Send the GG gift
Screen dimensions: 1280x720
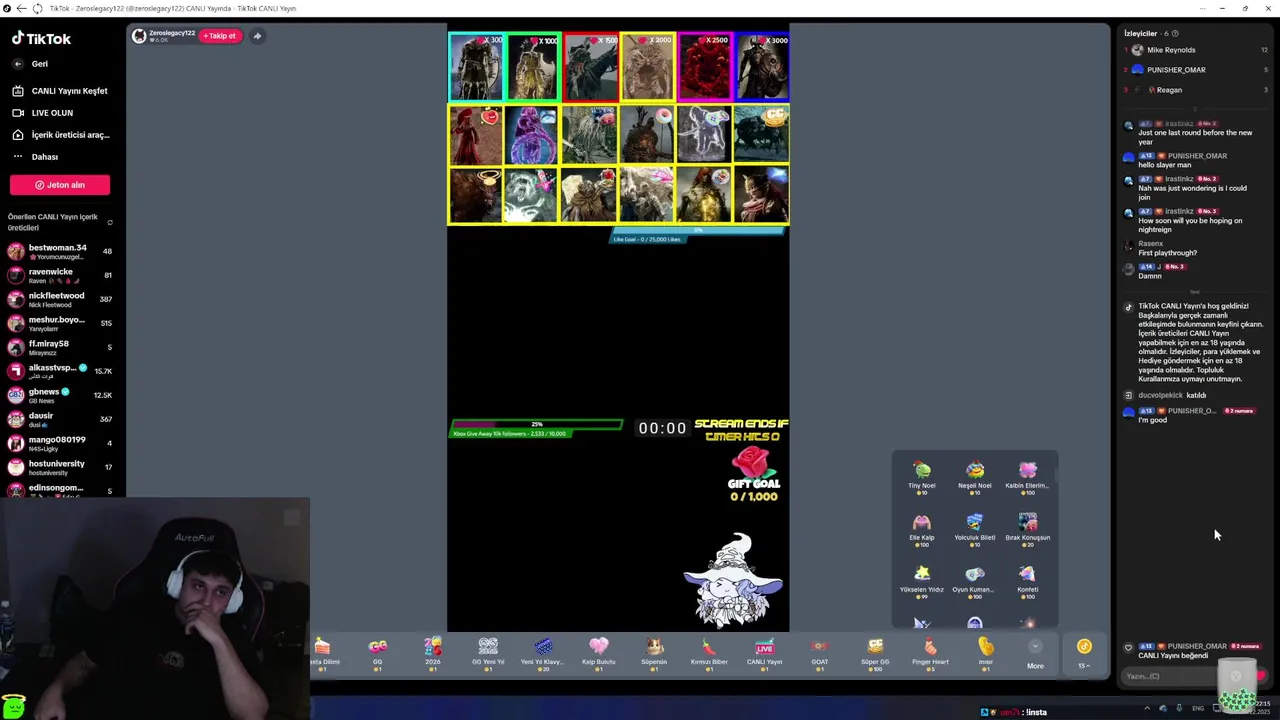click(x=377, y=653)
